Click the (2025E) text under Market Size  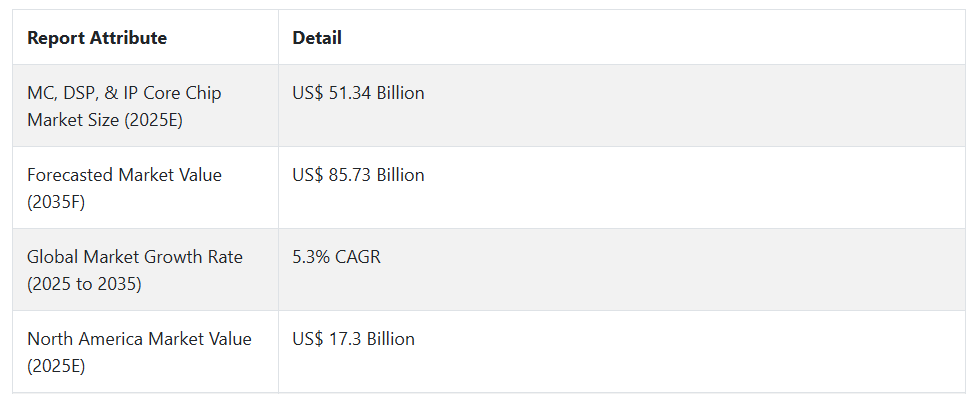point(153,120)
